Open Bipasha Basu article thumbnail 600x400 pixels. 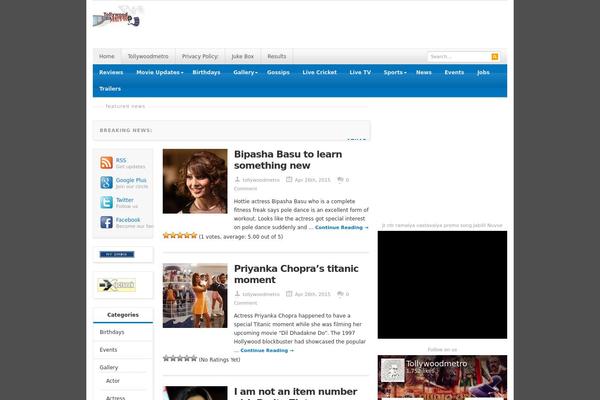coord(195,181)
